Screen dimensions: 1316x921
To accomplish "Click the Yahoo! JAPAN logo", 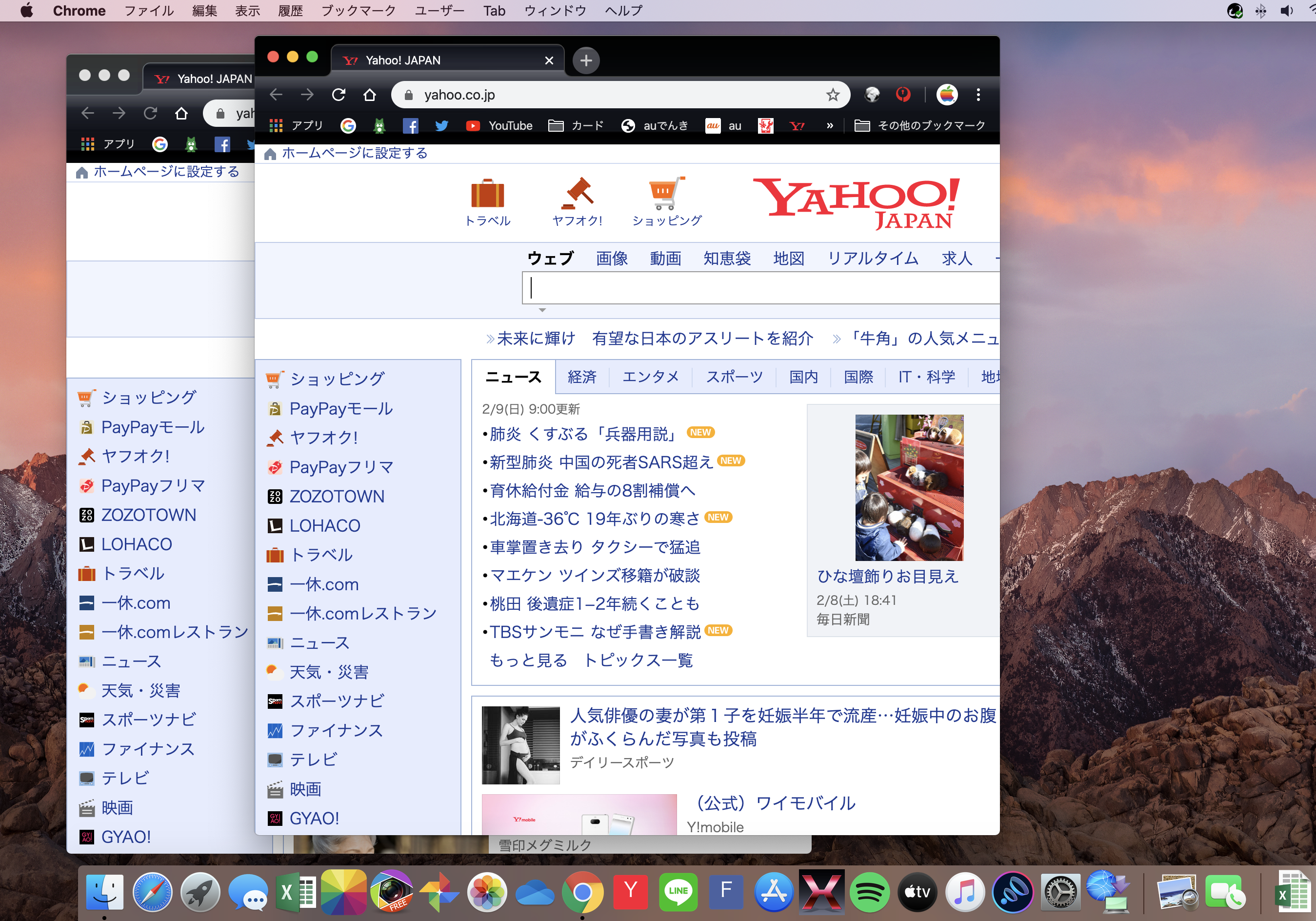I will tap(857, 203).
